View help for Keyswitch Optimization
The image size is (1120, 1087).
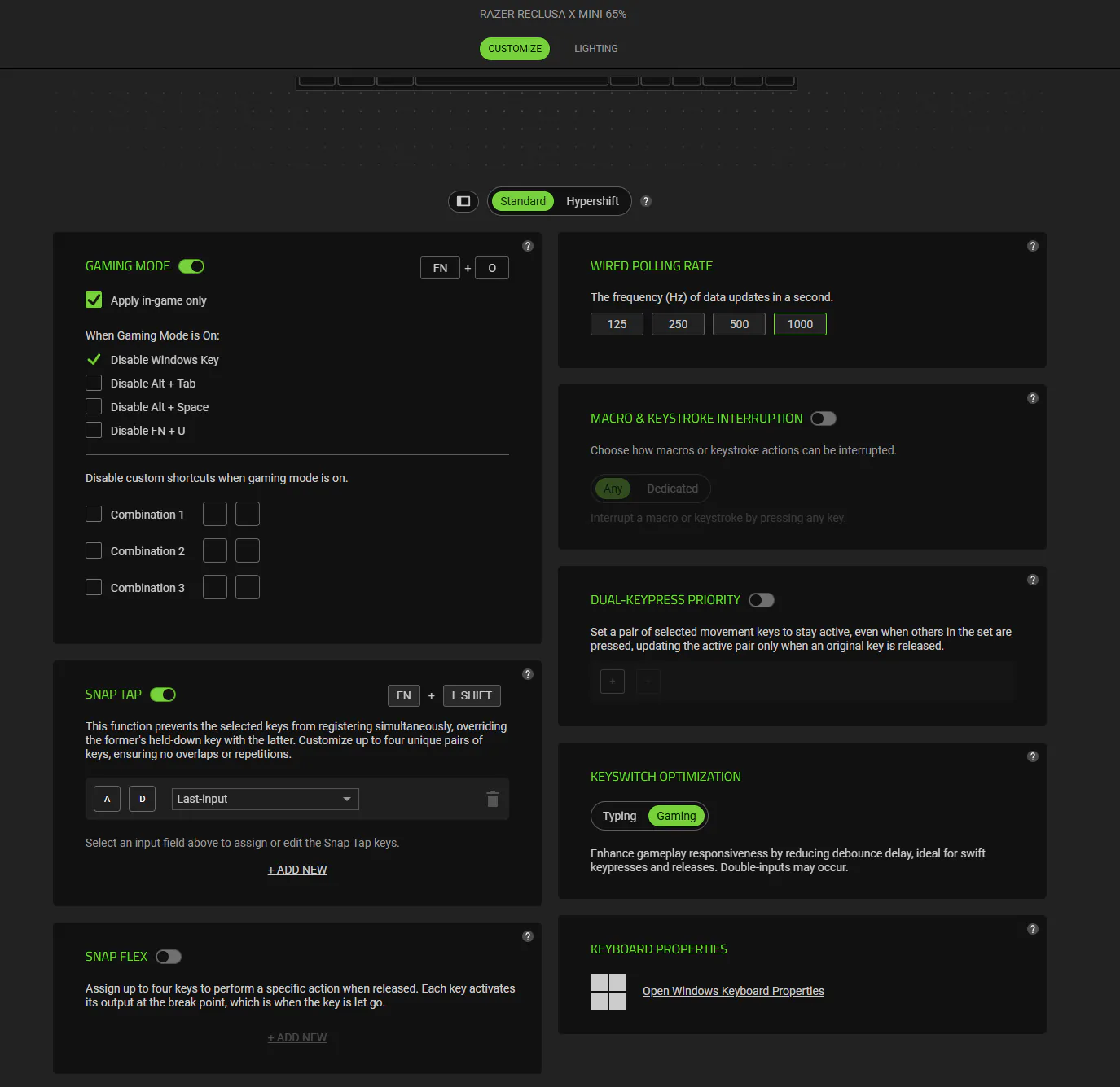click(x=1033, y=756)
